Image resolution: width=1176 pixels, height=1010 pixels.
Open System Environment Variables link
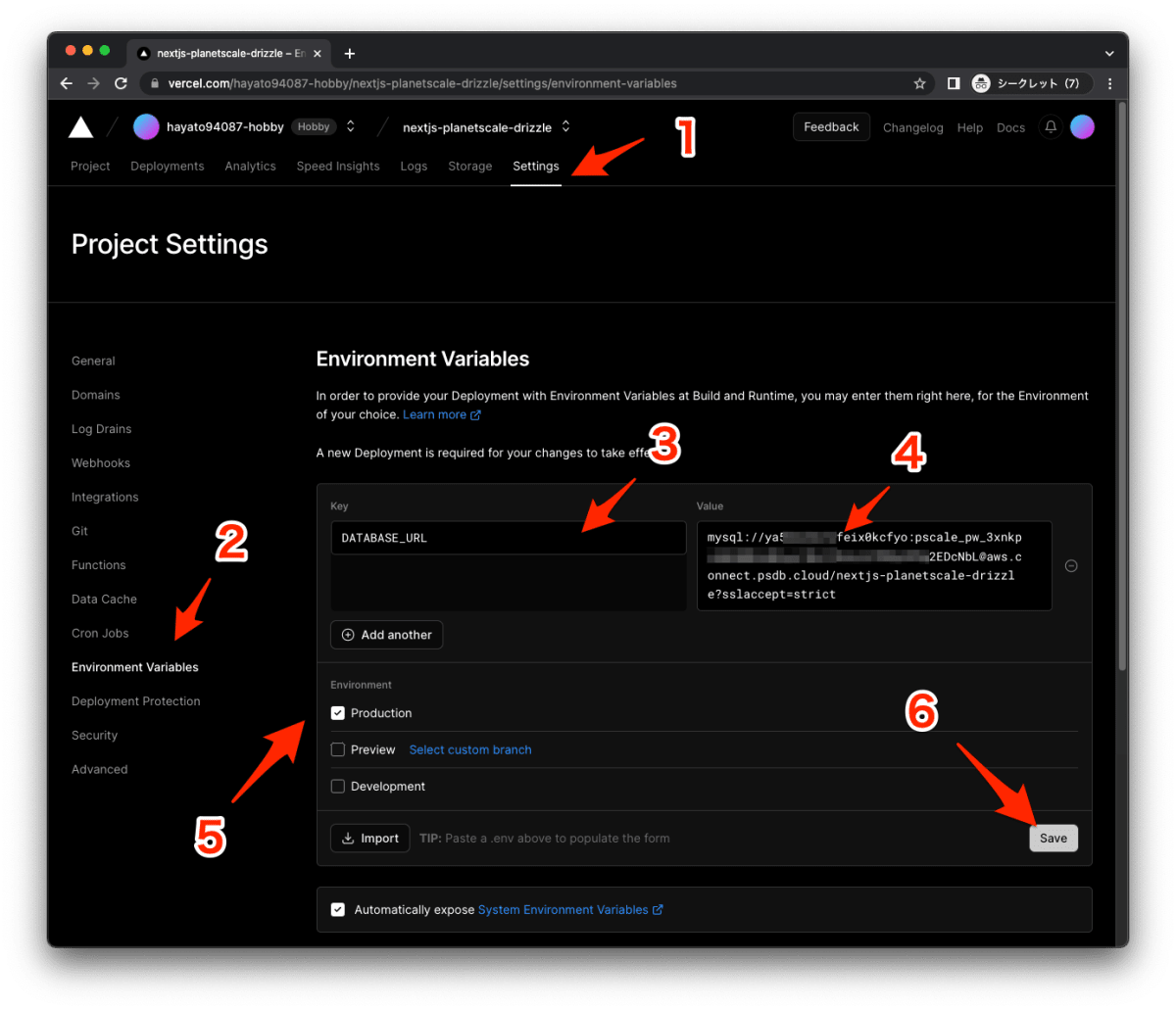coord(570,909)
